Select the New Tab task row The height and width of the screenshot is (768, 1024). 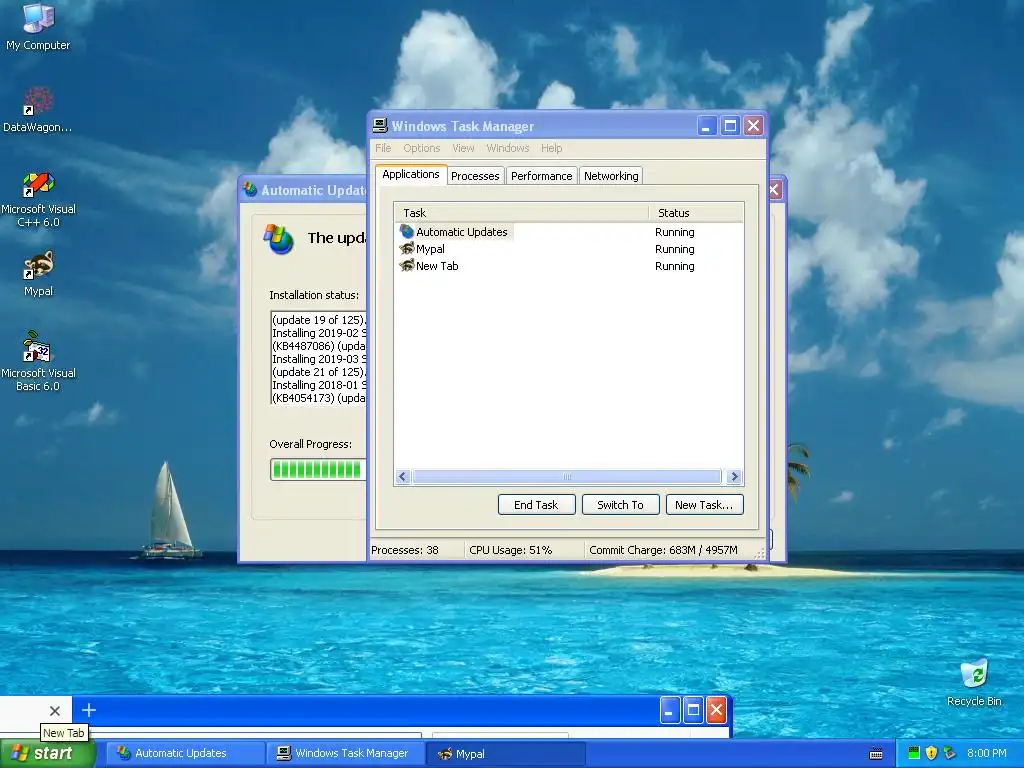tap(568, 266)
